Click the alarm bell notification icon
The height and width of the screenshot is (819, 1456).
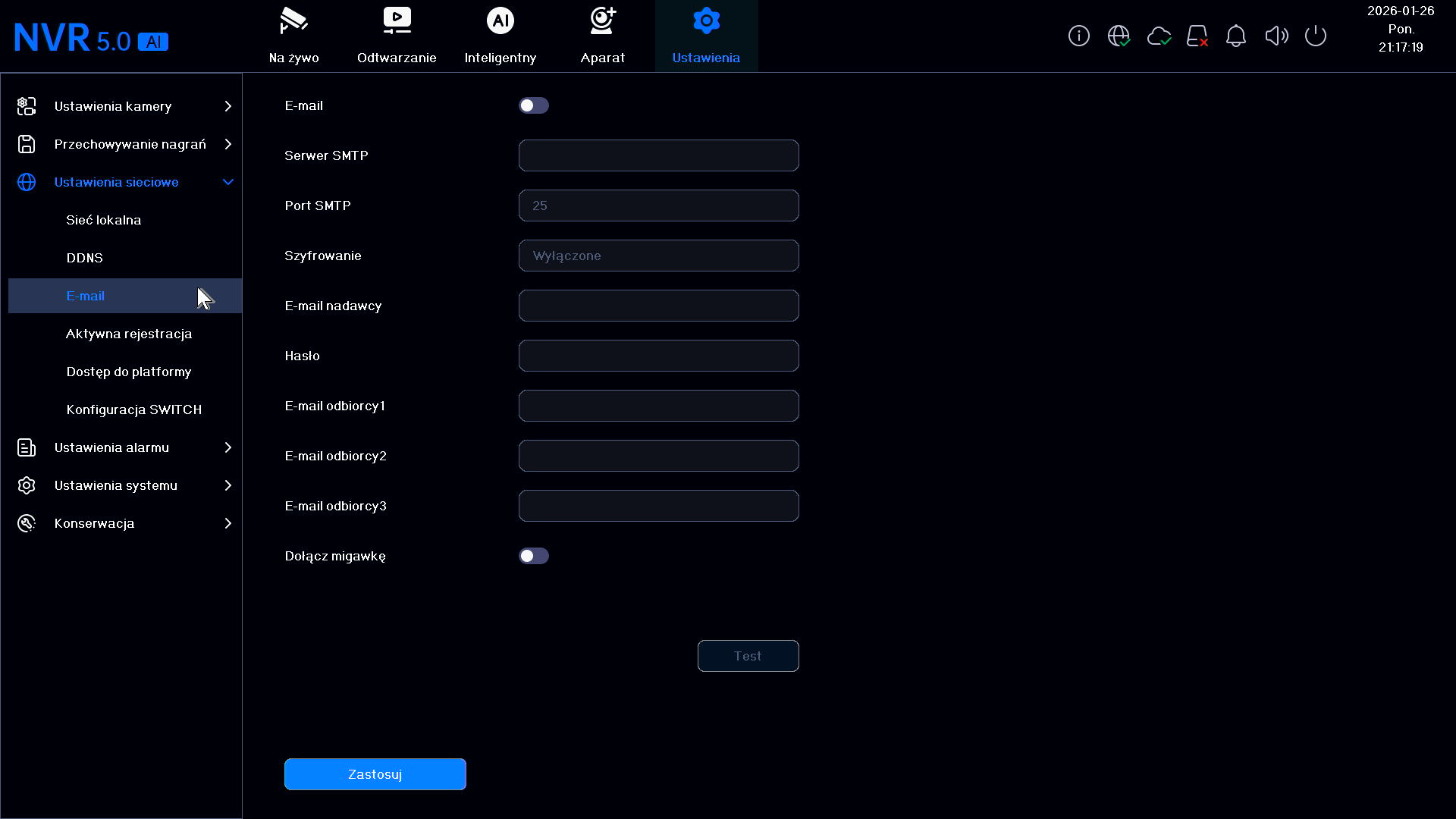[x=1236, y=36]
